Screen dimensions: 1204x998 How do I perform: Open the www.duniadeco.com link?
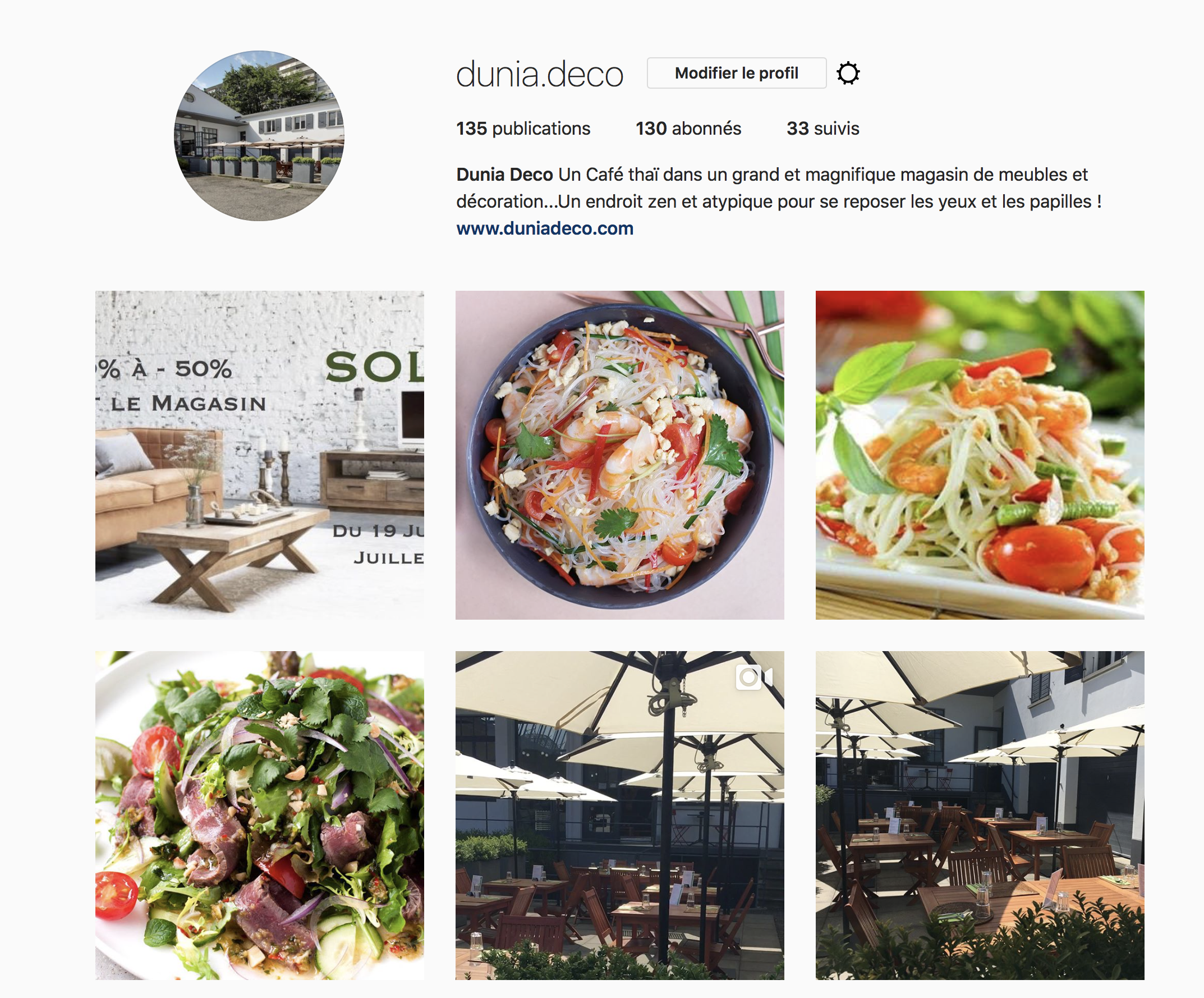[x=545, y=228]
